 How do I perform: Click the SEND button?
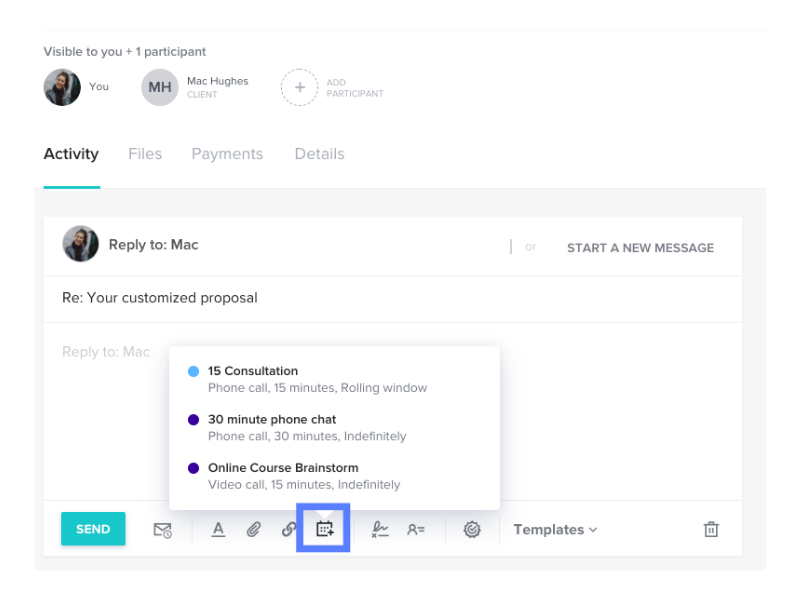pyautogui.click(x=93, y=529)
